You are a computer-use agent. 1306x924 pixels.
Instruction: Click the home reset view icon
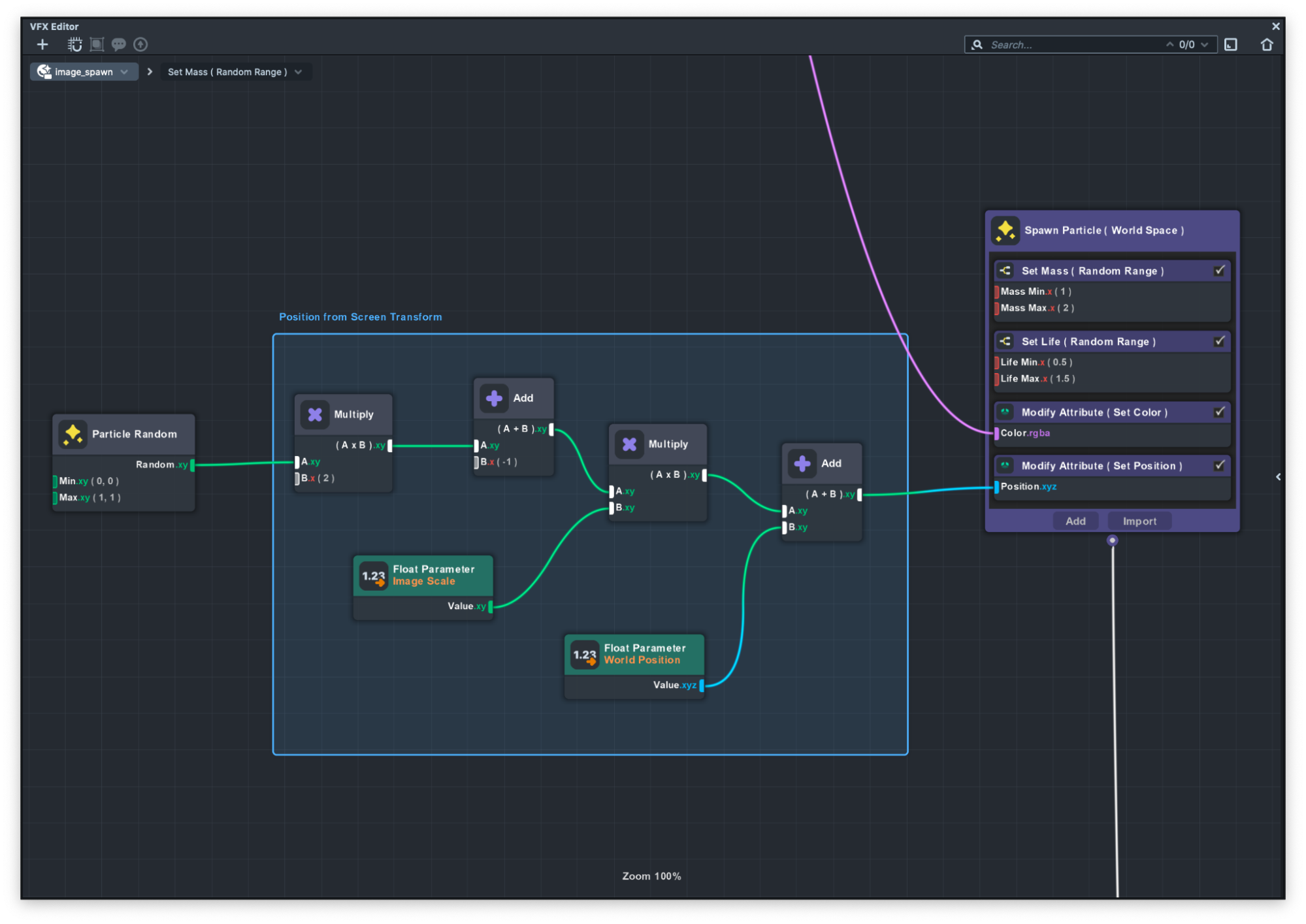[x=1266, y=44]
